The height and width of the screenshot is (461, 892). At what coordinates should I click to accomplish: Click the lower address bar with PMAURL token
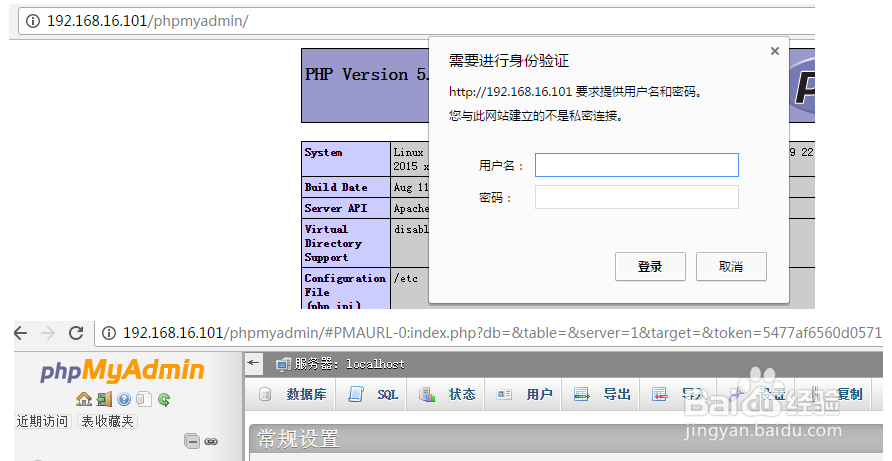coord(502,333)
